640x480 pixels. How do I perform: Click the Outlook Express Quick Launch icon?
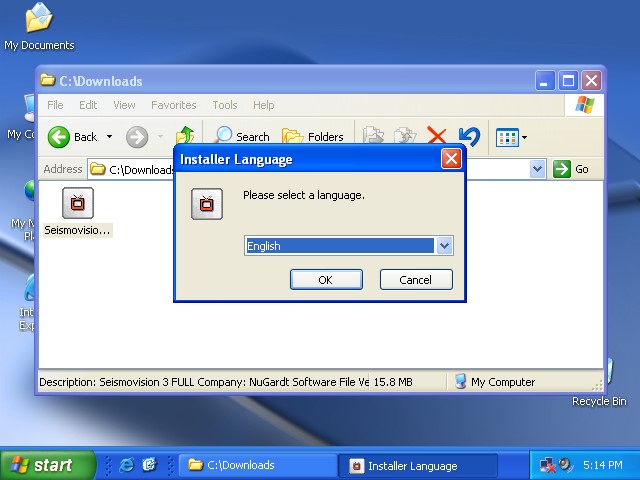click(150, 465)
